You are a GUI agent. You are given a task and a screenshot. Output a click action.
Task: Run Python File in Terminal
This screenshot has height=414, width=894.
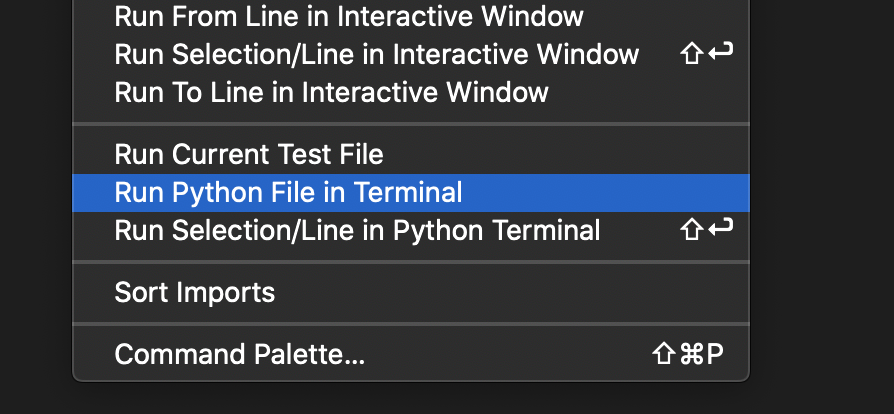click(x=289, y=192)
